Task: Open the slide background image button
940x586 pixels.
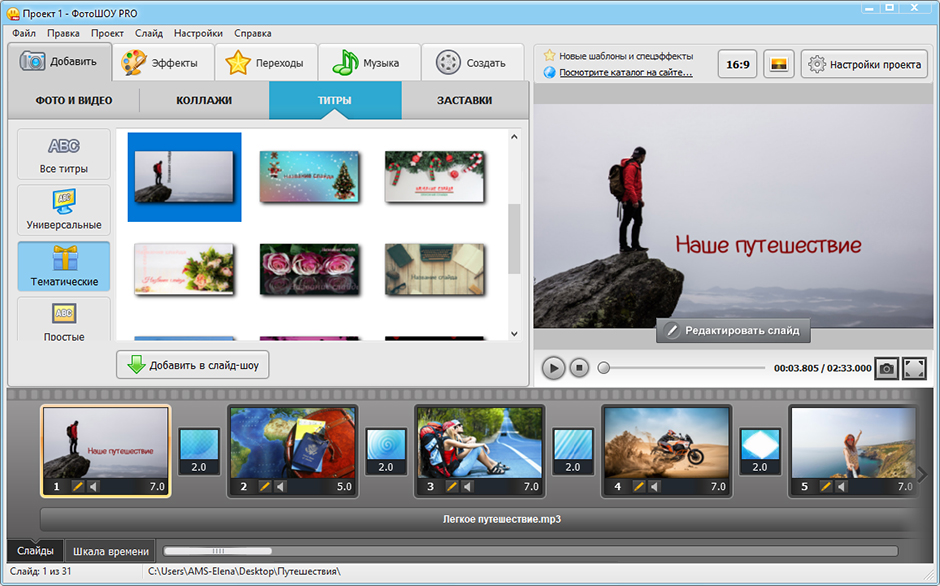Action: pos(779,64)
